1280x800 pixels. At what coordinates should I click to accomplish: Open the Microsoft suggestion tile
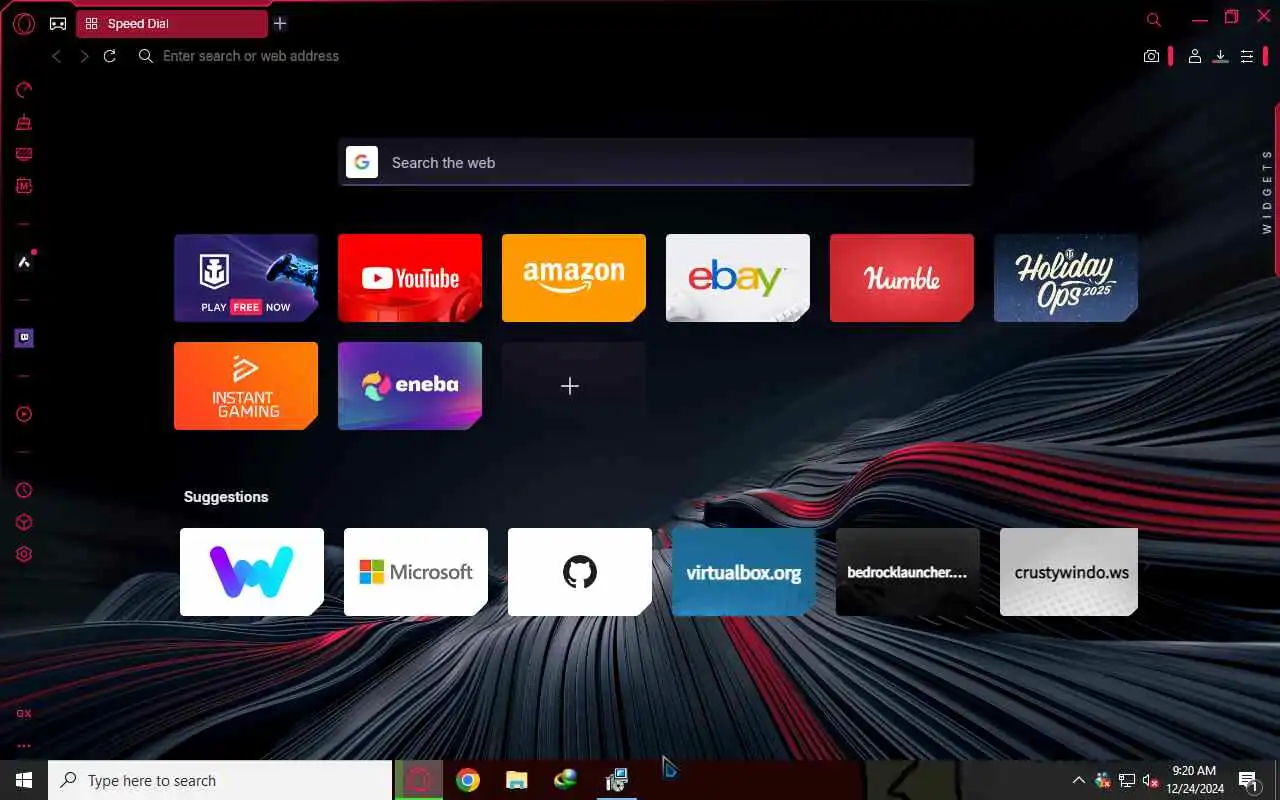[x=416, y=572]
